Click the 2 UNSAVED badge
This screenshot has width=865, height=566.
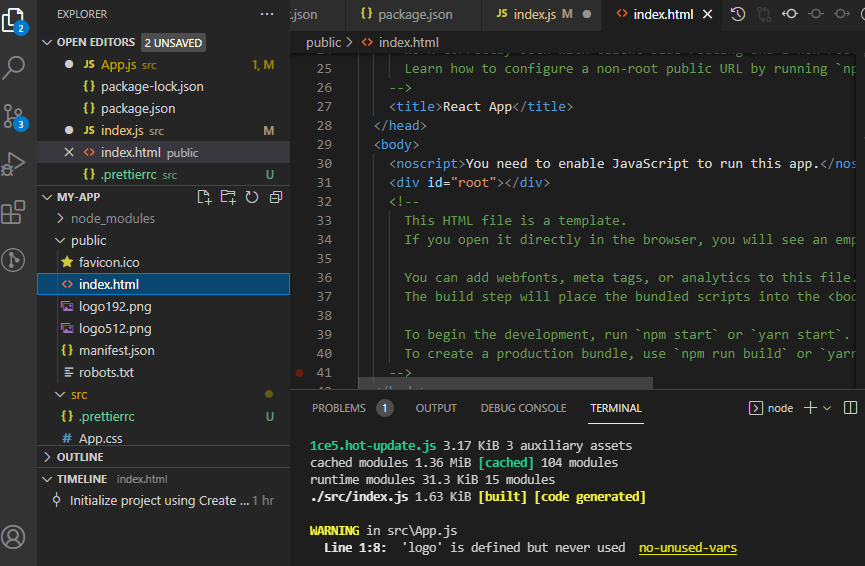tap(173, 42)
